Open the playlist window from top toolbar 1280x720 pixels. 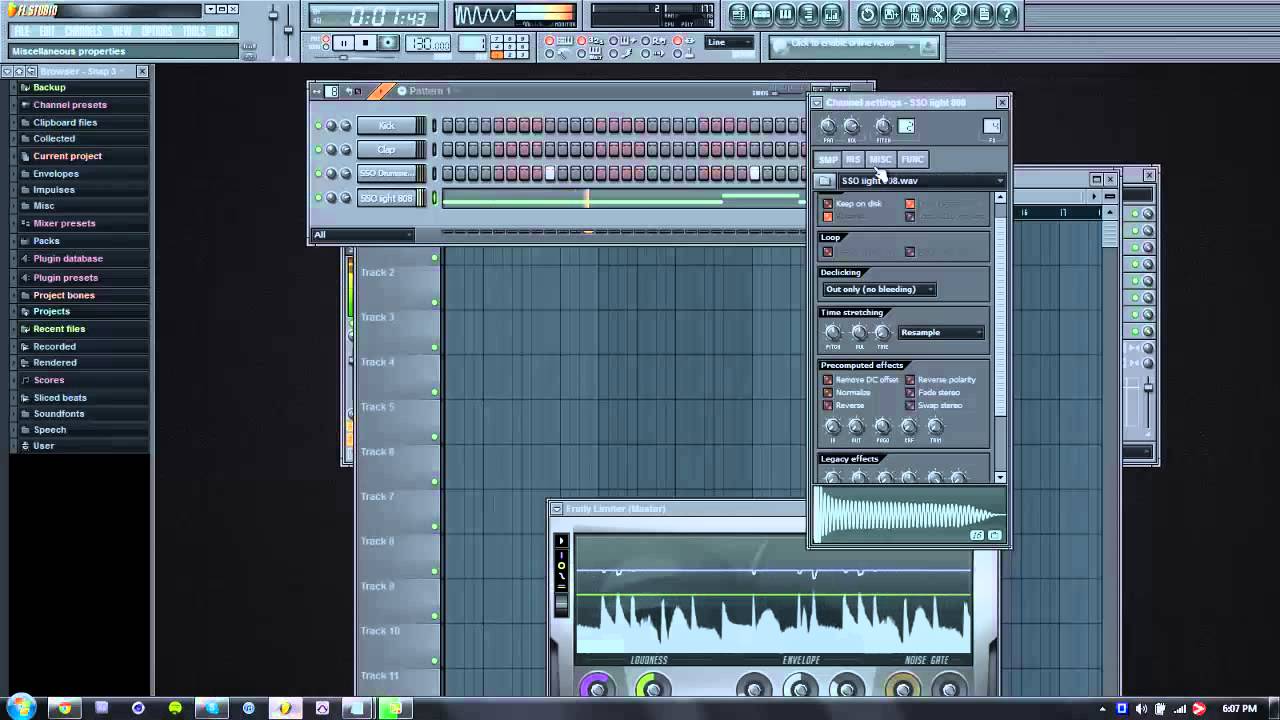(739, 14)
